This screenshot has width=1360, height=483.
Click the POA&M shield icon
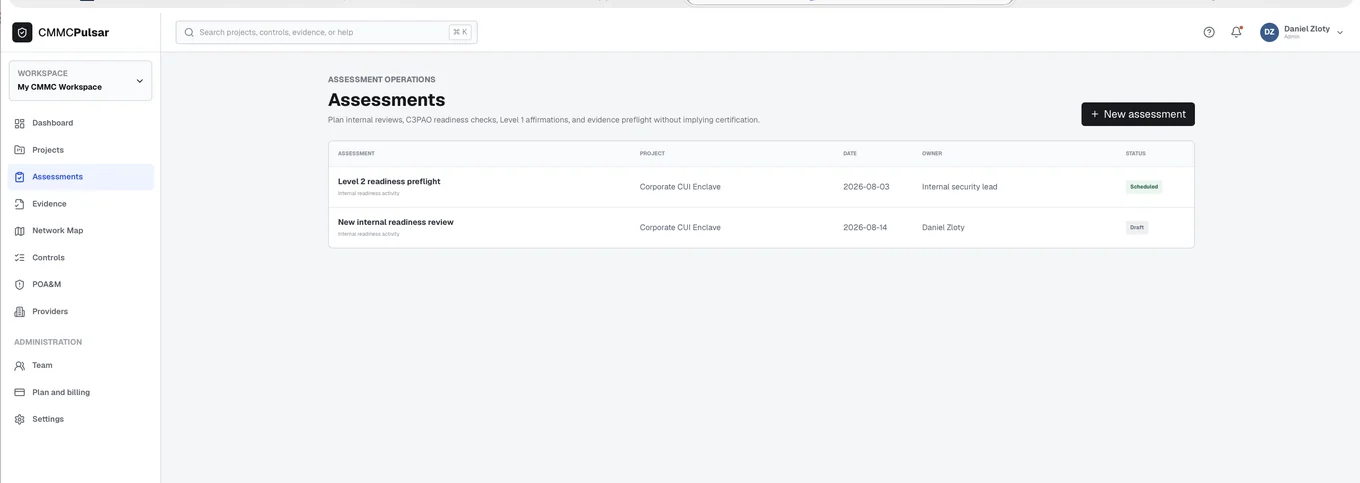19,285
